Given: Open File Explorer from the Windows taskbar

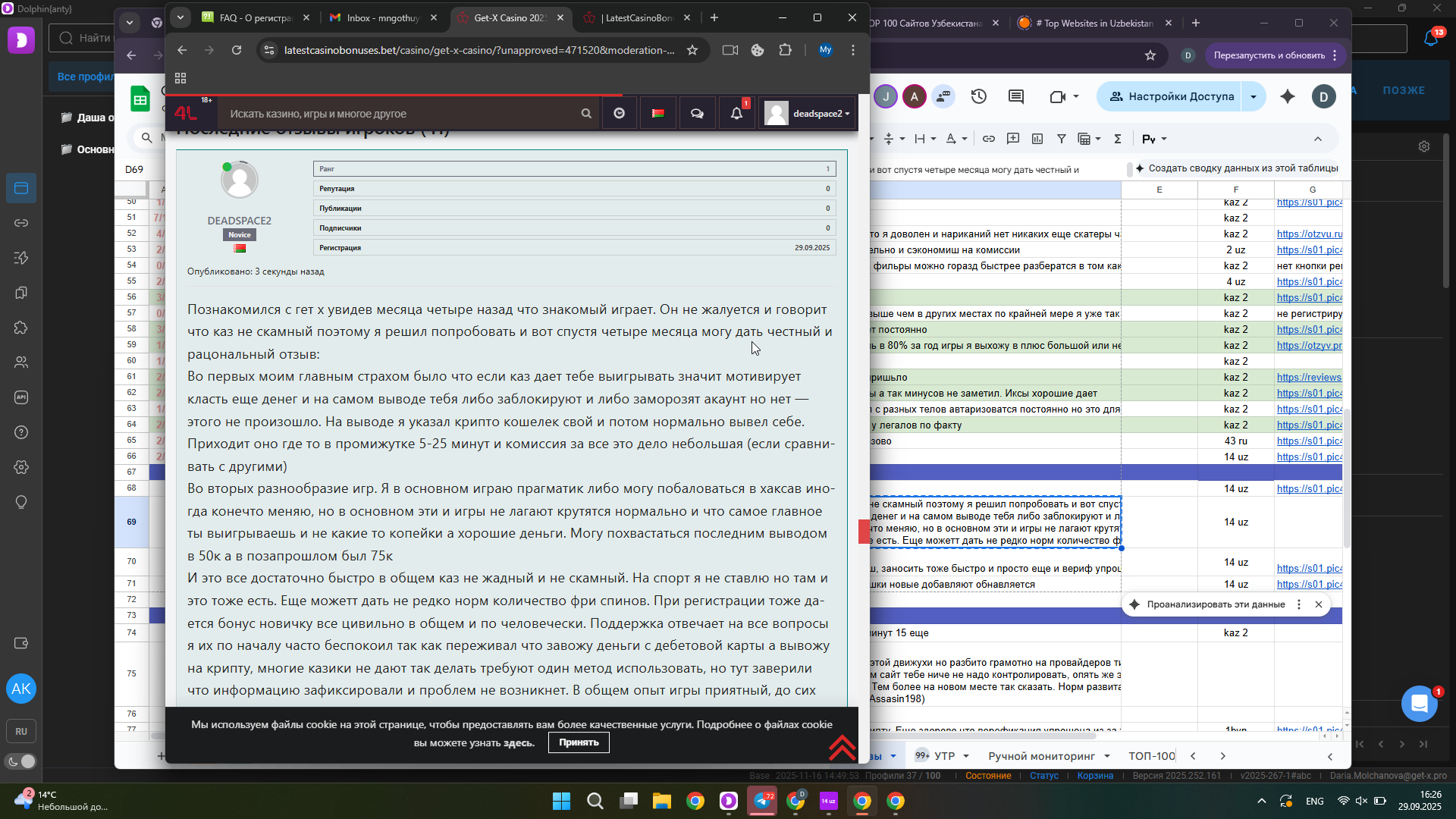Looking at the screenshot, I should (x=662, y=801).
